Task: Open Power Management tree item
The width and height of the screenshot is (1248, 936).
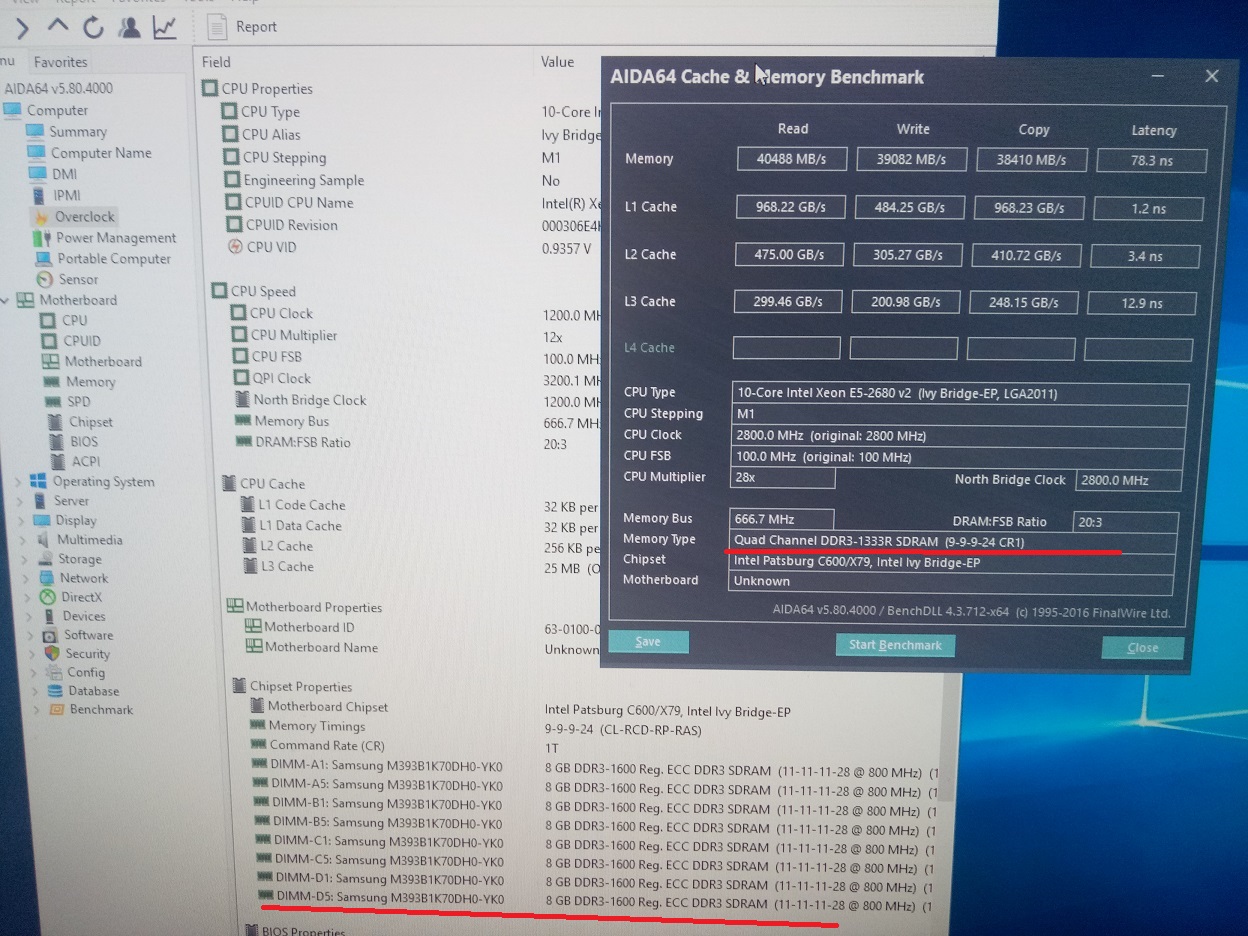Action: [x=116, y=238]
